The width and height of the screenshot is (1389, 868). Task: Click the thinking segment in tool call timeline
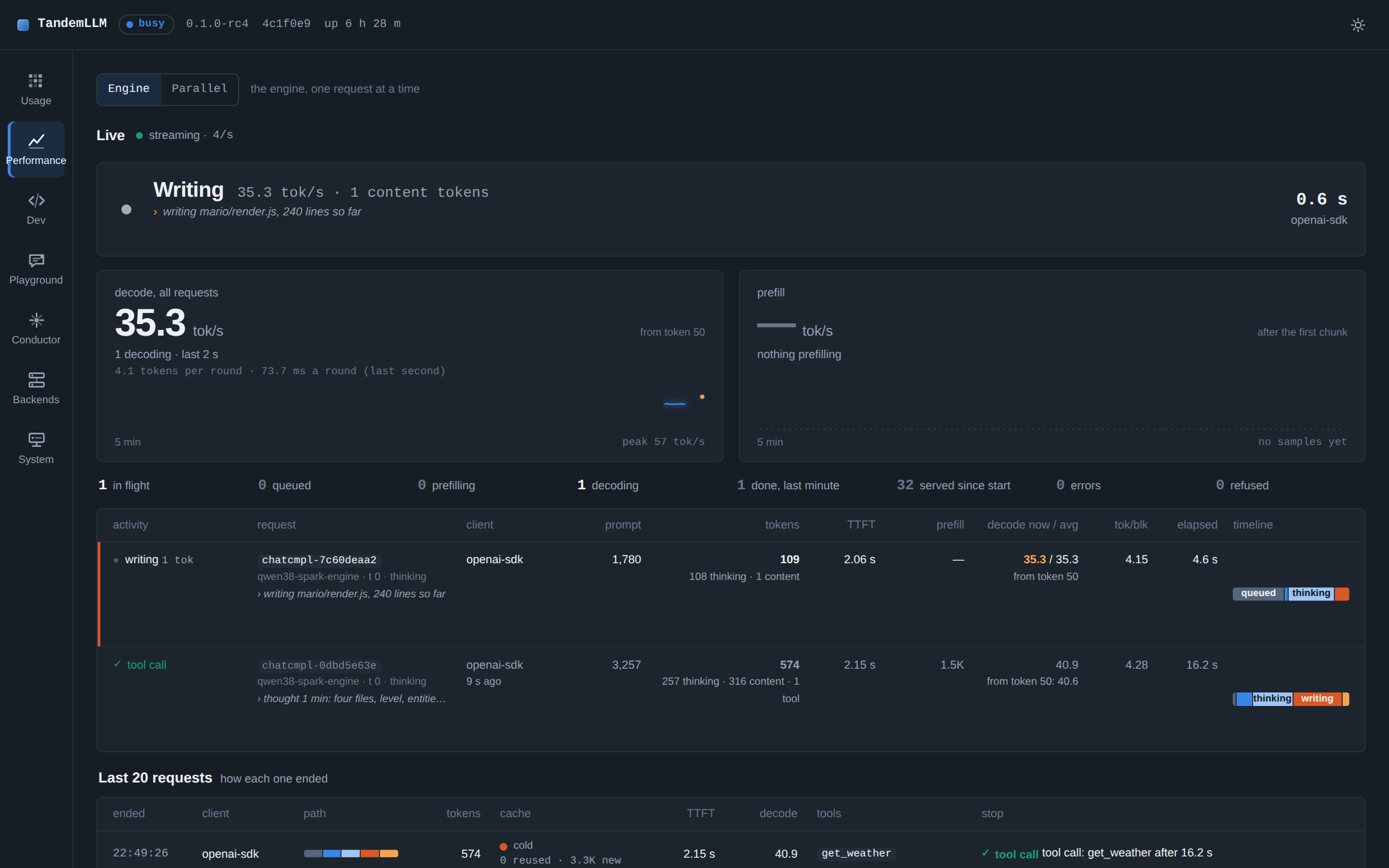(x=1271, y=699)
